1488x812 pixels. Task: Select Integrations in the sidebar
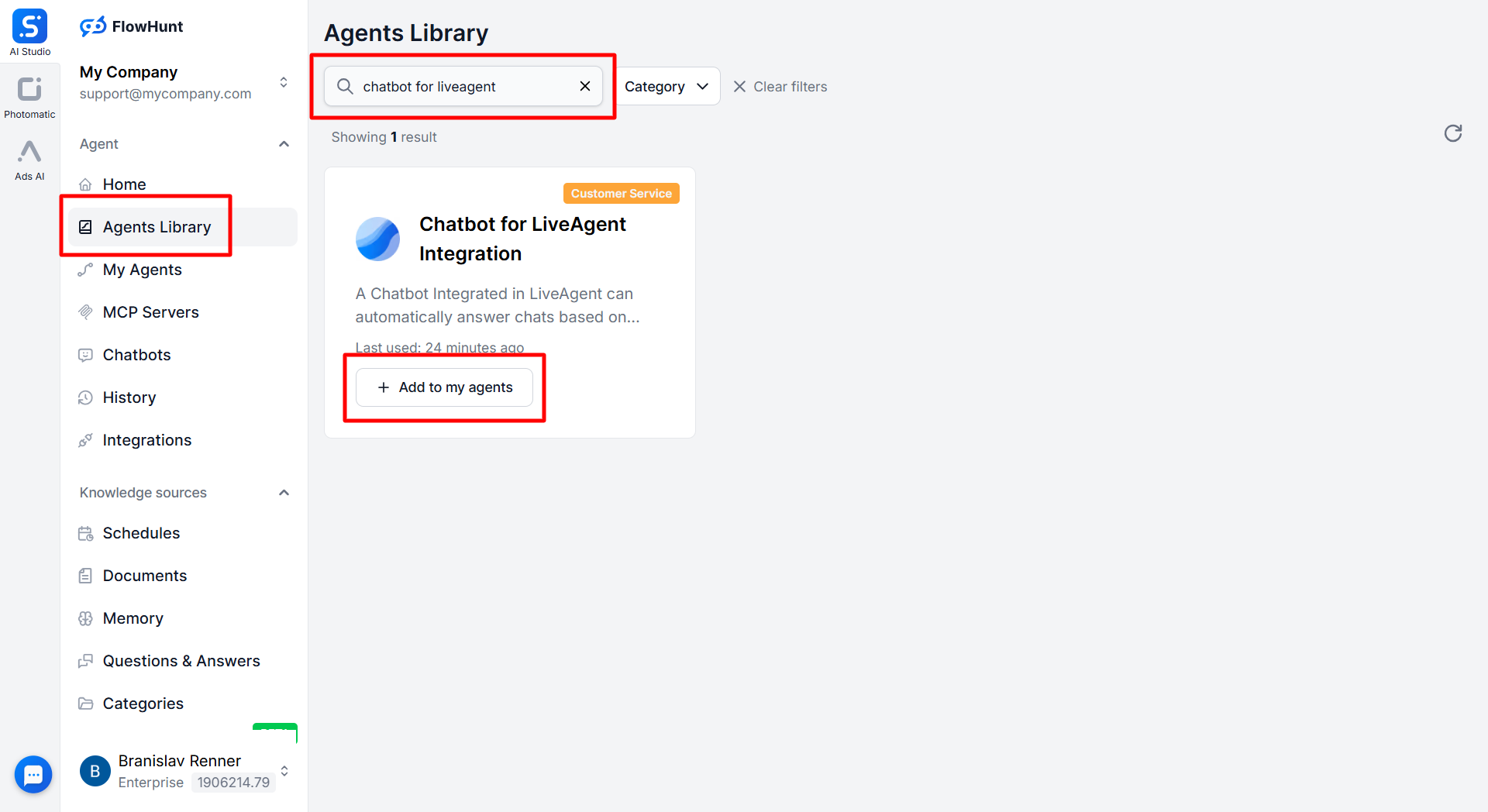coord(146,440)
